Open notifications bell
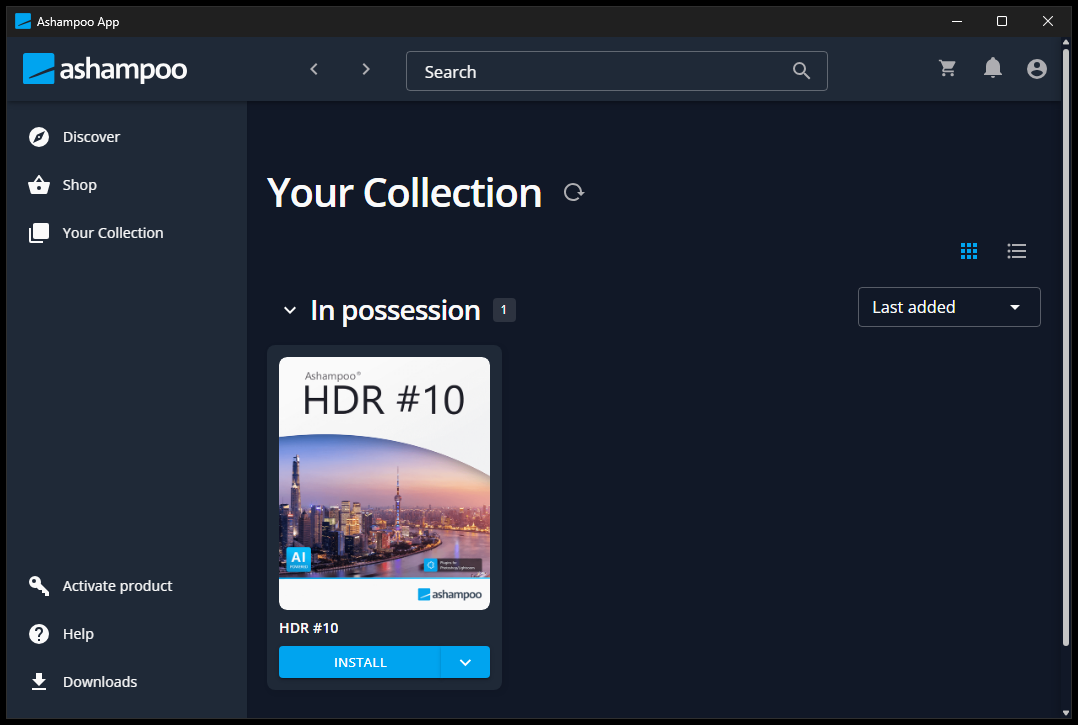 coord(993,67)
